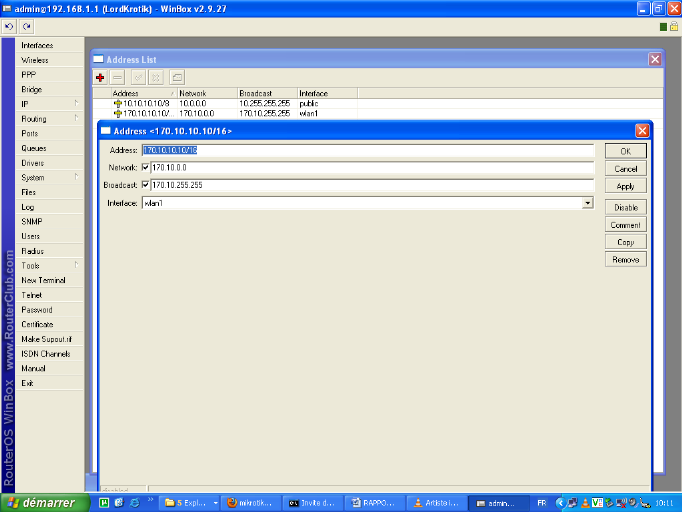Sort by the Broadcast column header
Viewport: 682px width, 512px height.
pyautogui.click(x=267, y=93)
